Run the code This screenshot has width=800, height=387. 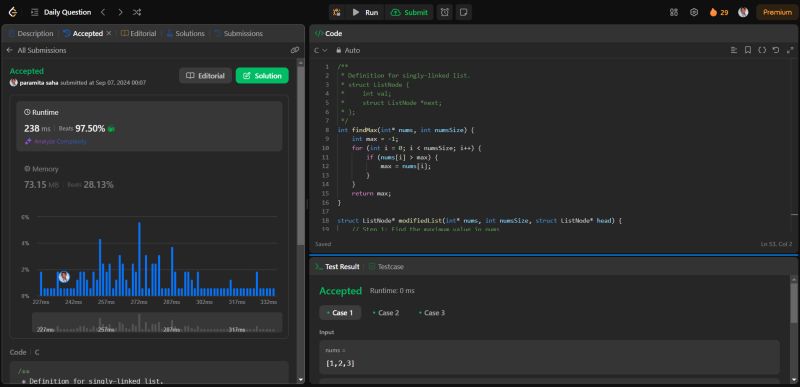pos(365,12)
